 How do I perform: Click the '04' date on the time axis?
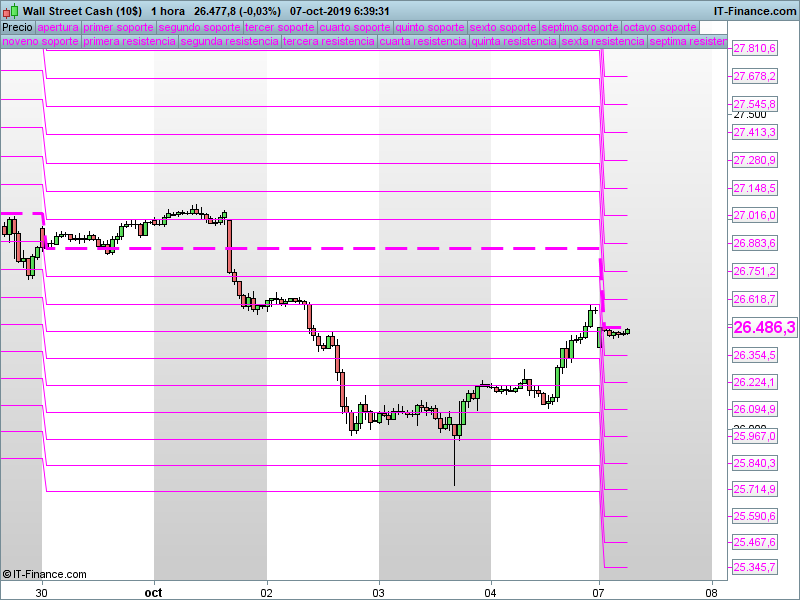click(490, 593)
